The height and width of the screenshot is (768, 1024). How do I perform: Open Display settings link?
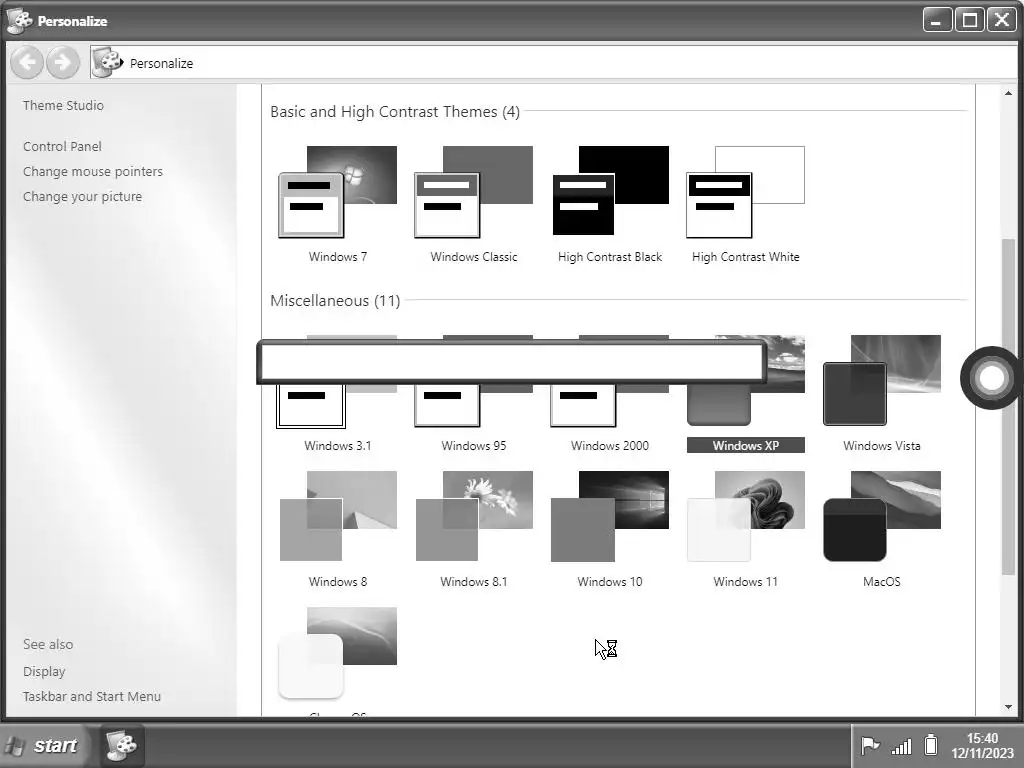pos(44,671)
